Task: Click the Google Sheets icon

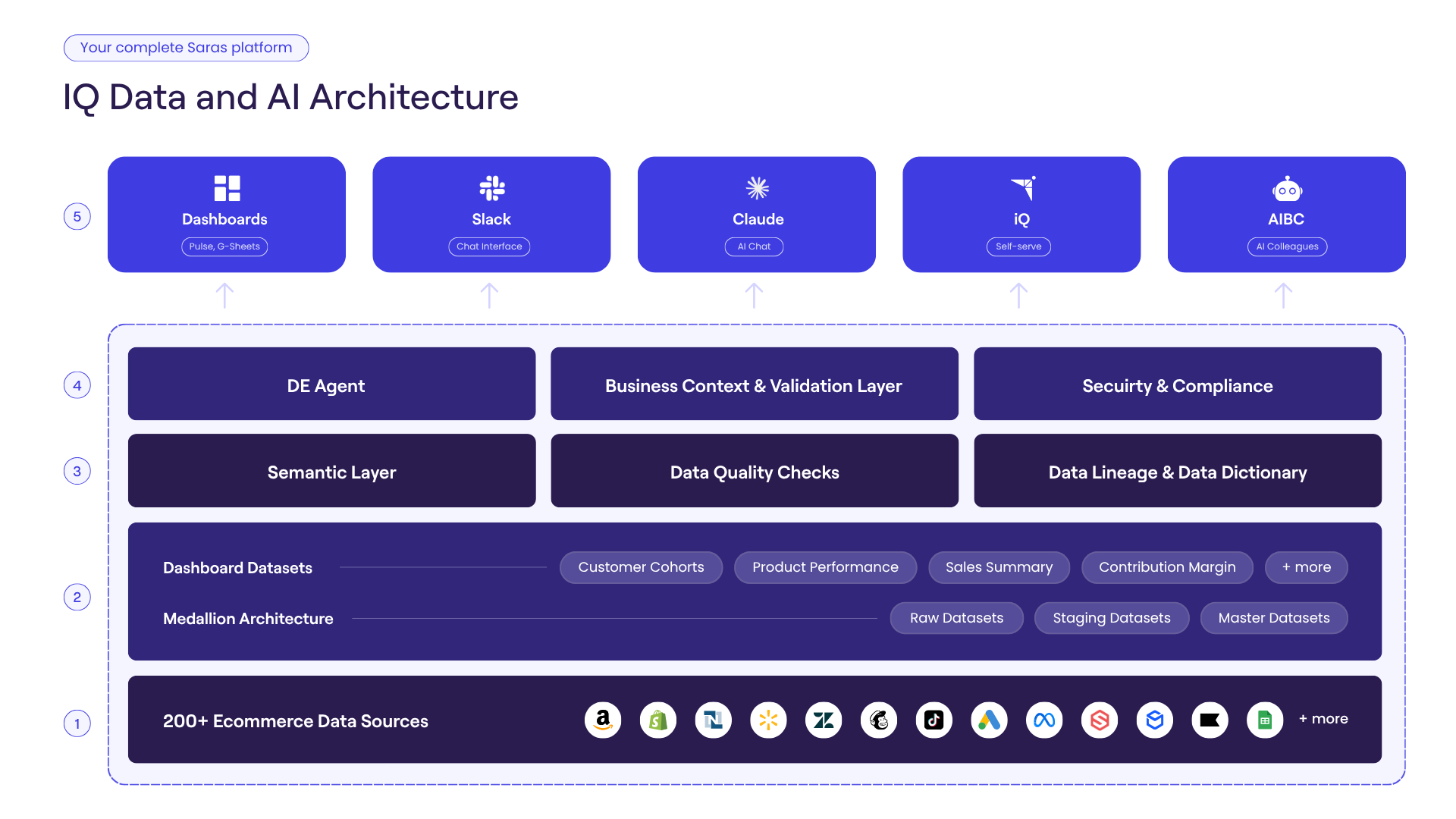Action: [1265, 720]
